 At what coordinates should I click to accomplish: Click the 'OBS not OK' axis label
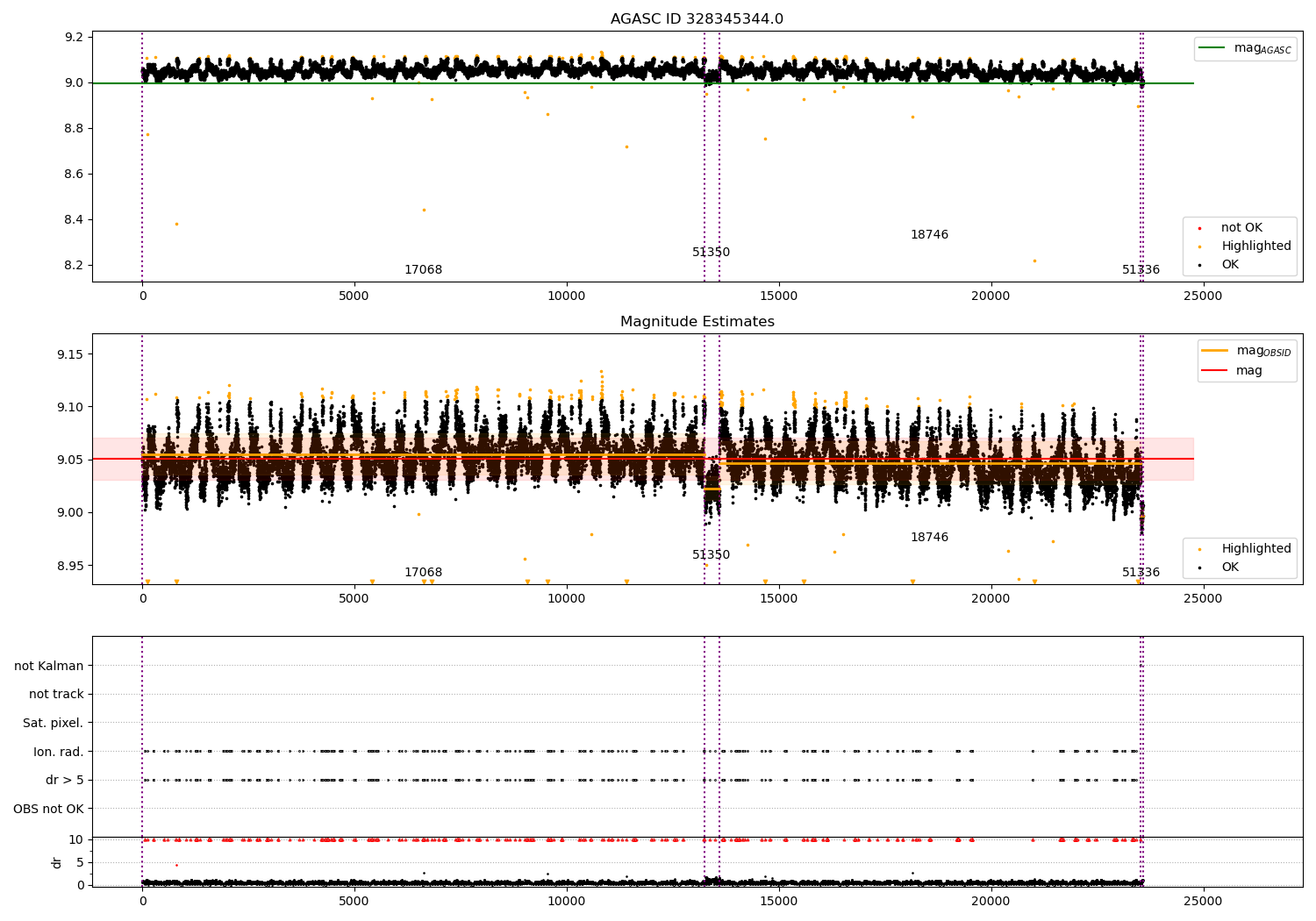point(49,809)
